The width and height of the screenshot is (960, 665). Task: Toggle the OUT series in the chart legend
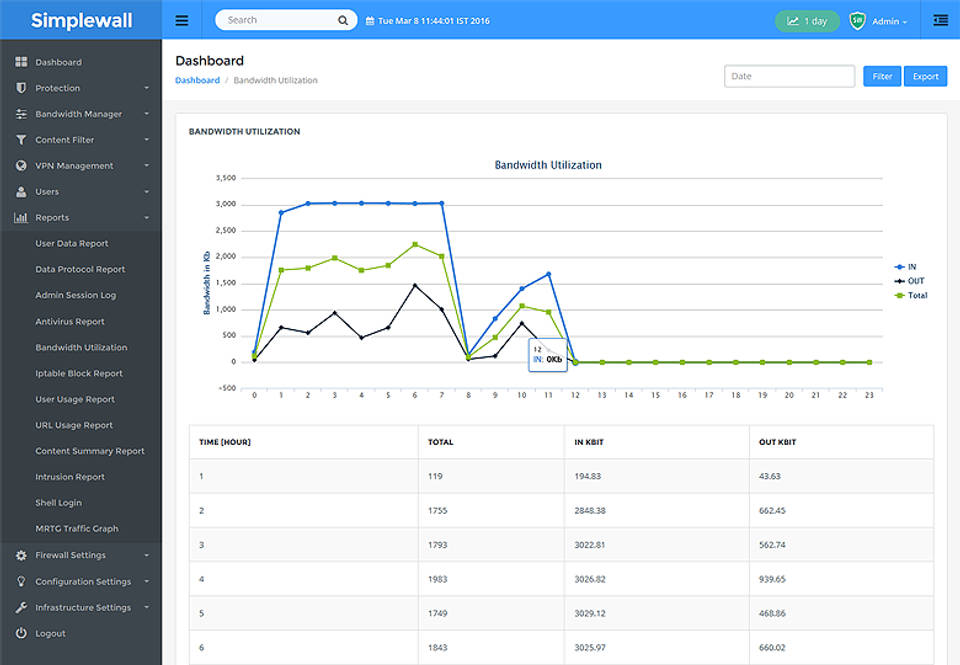click(x=911, y=282)
